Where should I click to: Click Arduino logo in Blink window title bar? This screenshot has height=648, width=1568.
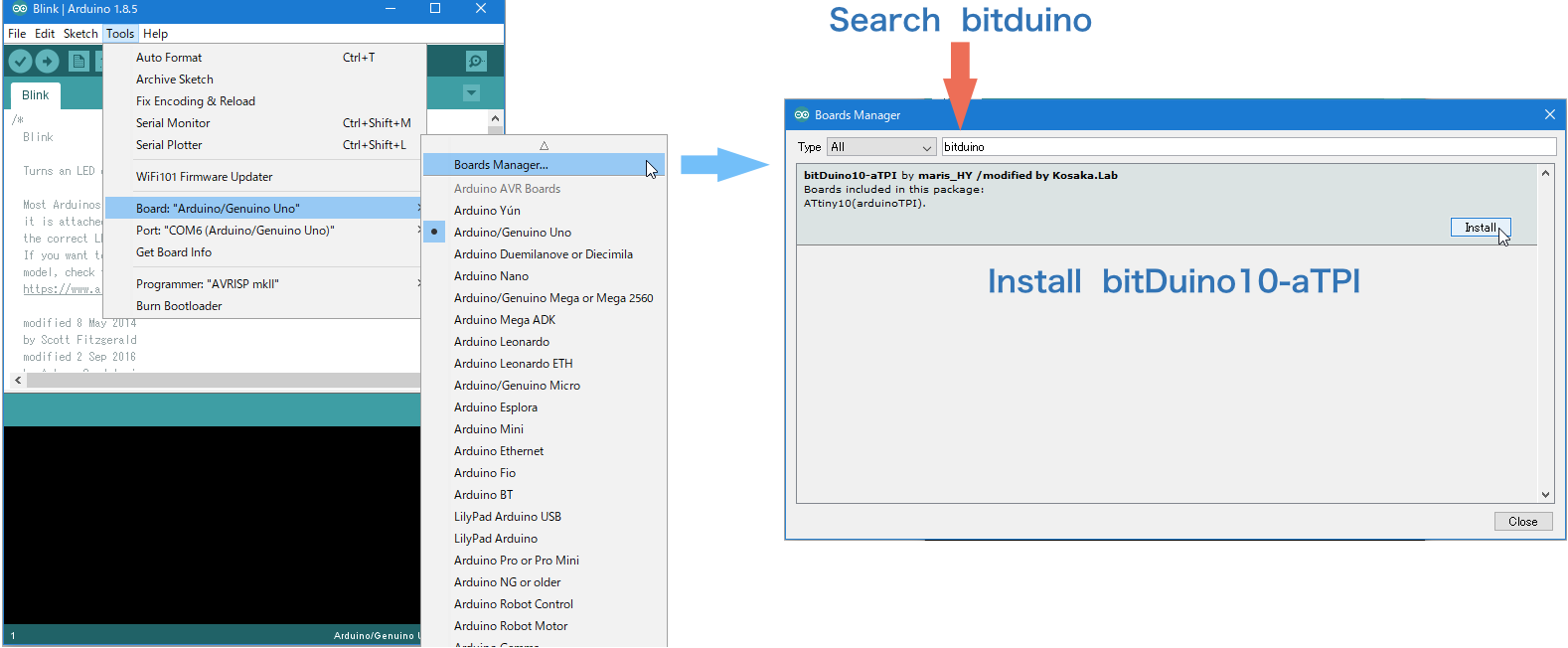click(x=20, y=9)
